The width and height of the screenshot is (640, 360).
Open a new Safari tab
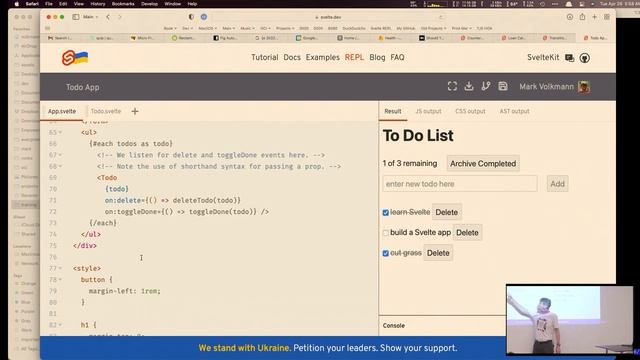click(594, 17)
